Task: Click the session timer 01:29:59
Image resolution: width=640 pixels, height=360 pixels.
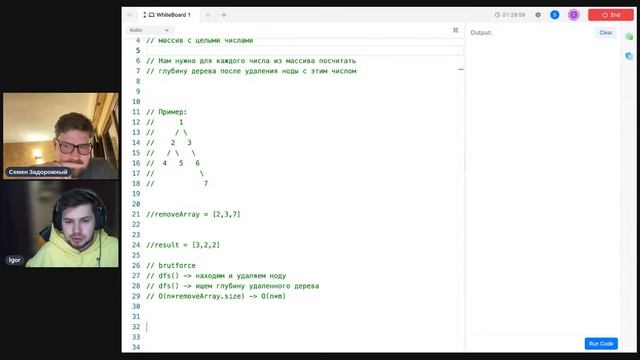Action: click(x=510, y=15)
